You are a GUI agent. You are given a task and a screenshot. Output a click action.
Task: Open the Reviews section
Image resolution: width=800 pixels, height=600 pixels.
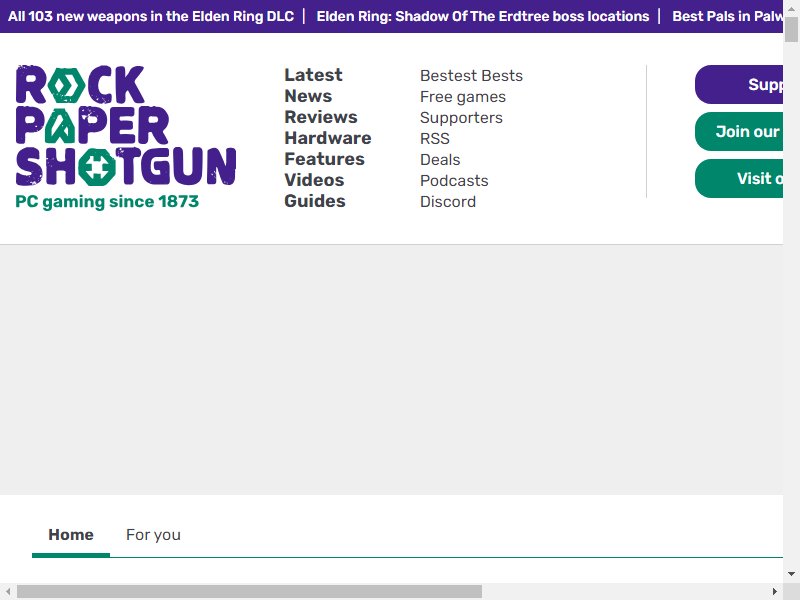click(321, 117)
